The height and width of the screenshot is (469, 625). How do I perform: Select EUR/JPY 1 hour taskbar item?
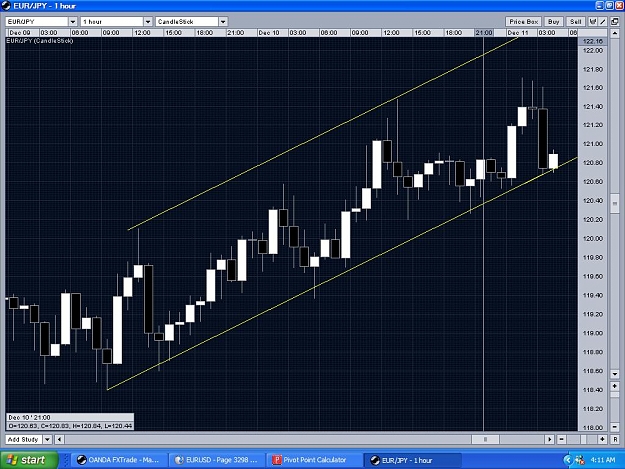[x=412, y=461]
